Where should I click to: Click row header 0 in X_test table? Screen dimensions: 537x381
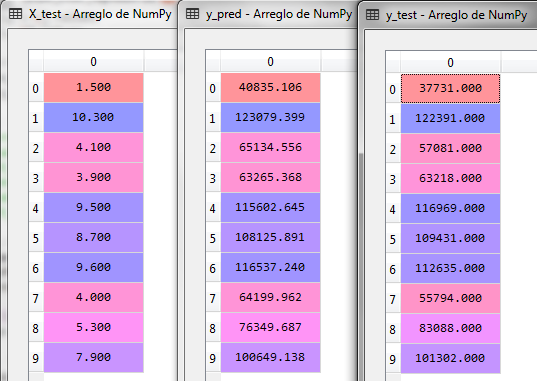pyautogui.click(x=36, y=88)
